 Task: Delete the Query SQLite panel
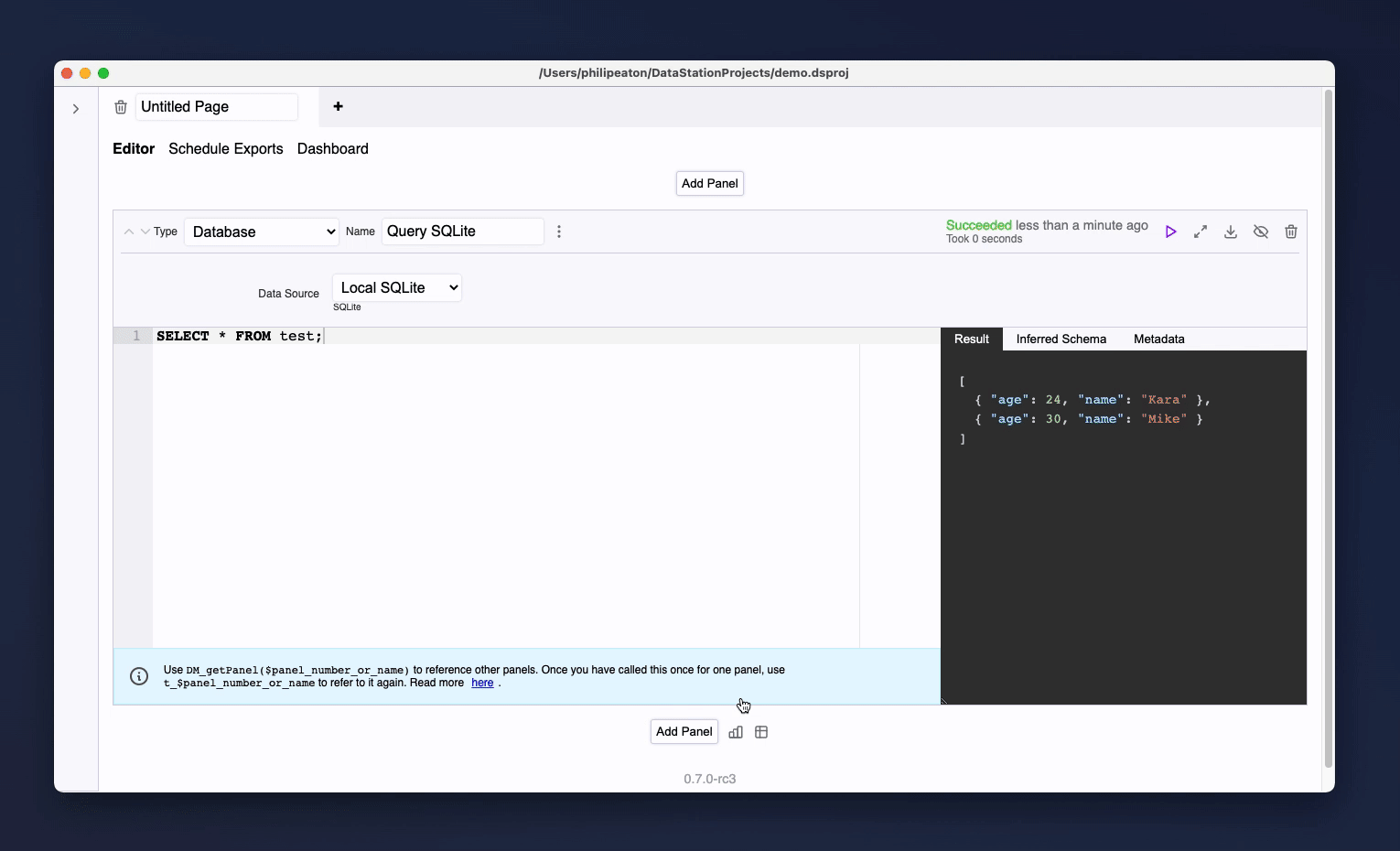(1291, 232)
